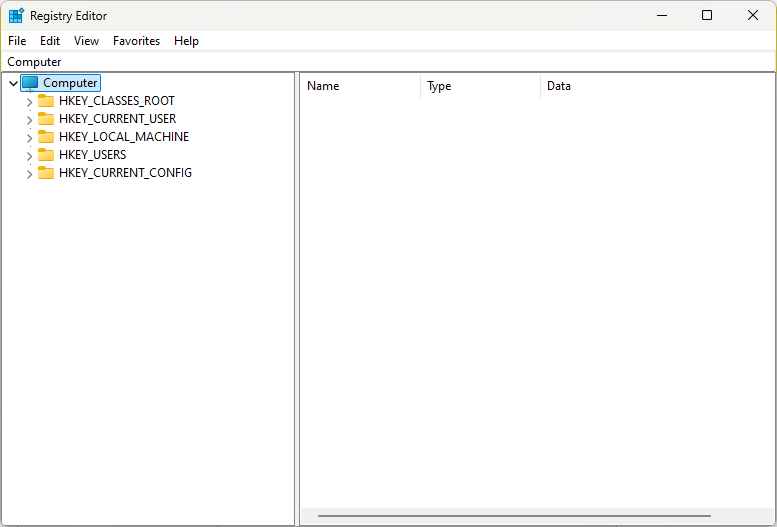
Task: Open the View menu
Action: pos(86,41)
